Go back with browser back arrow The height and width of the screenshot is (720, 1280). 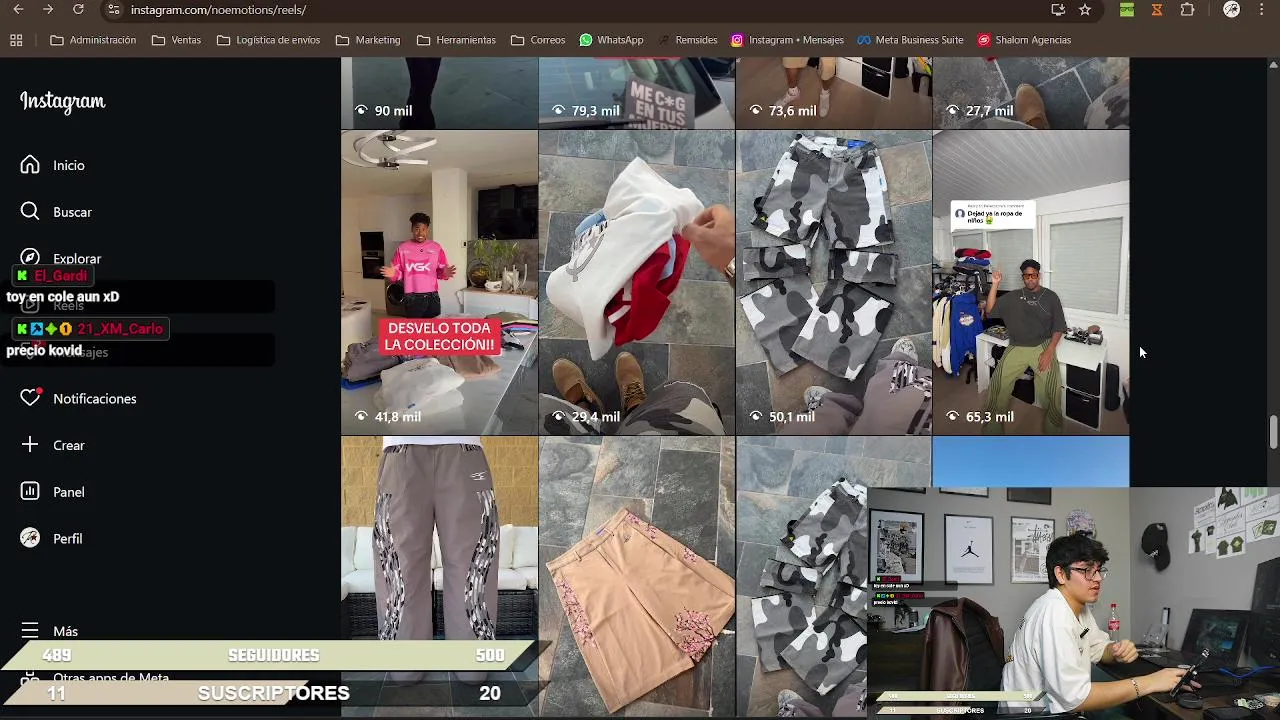(x=18, y=10)
